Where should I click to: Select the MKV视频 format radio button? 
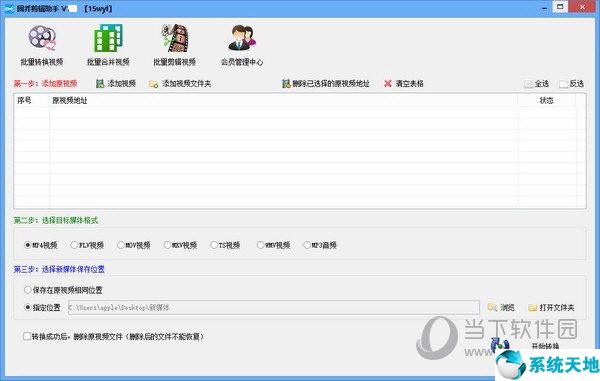coord(180,245)
